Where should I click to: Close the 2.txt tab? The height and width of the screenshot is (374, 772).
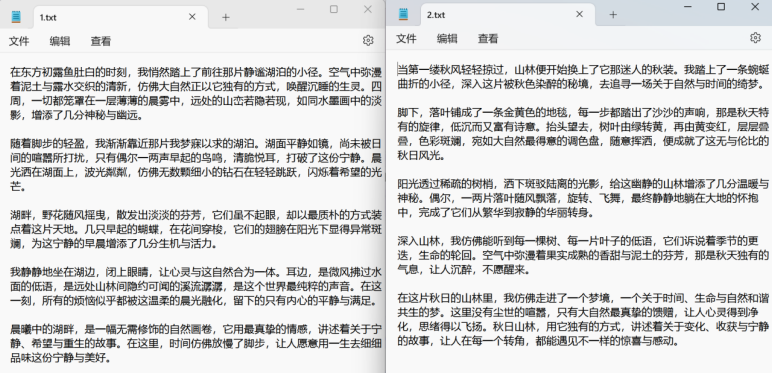(x=579, y=14)
